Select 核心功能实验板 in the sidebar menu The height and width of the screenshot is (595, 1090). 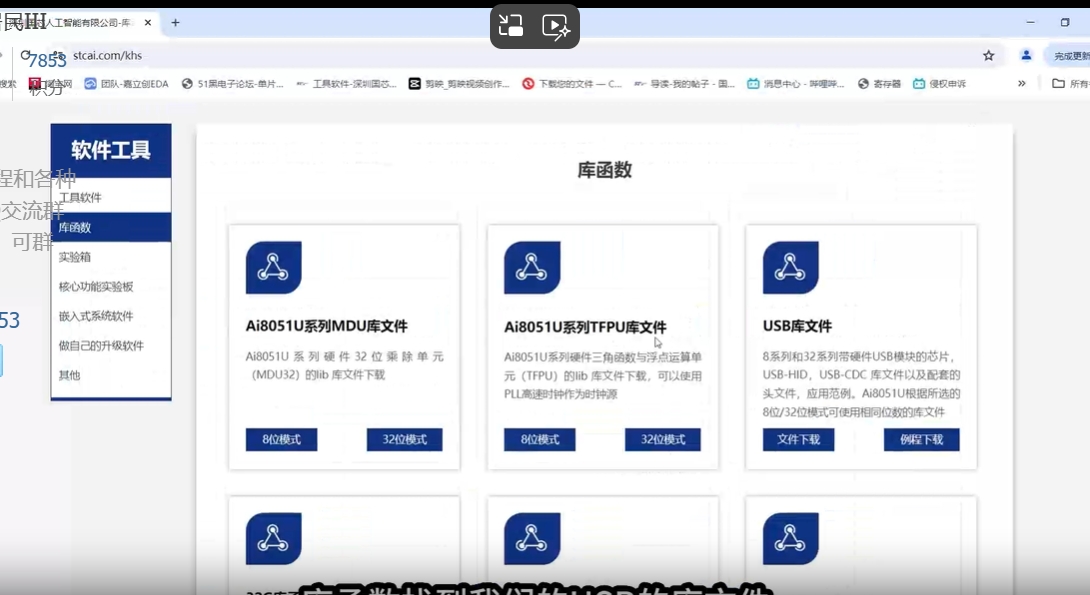tap(111, 286)
